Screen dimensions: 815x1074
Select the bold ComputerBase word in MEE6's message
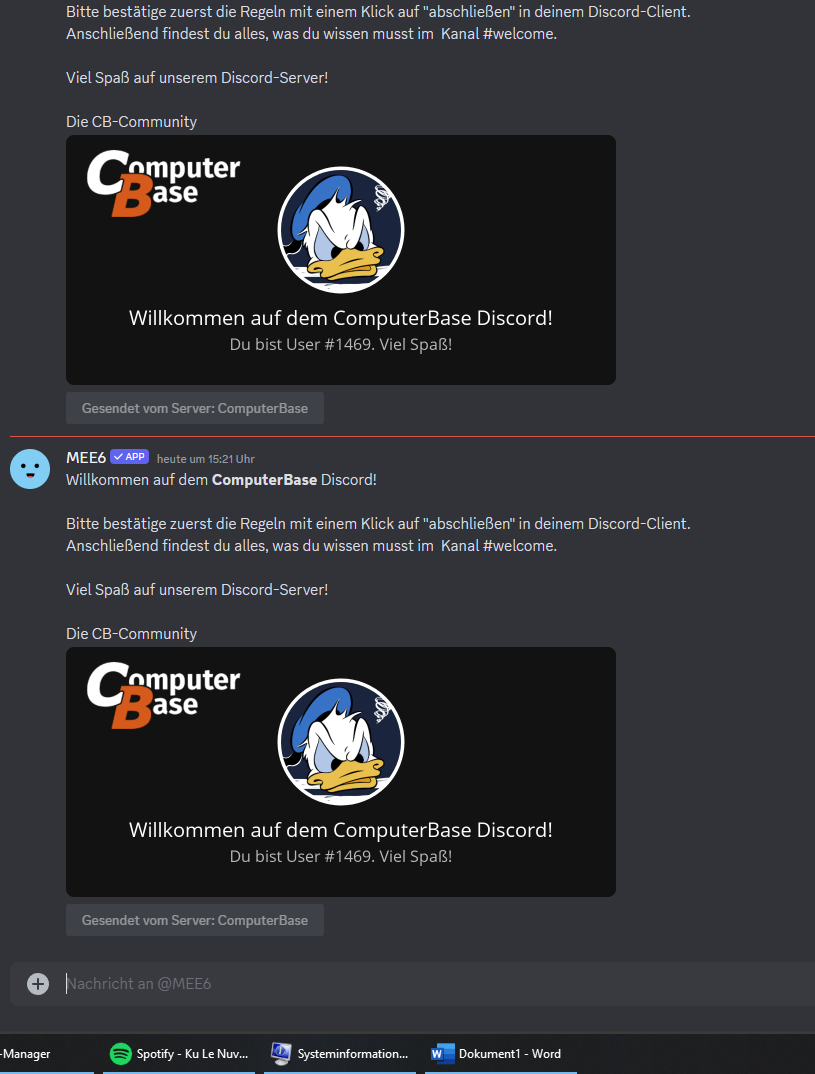[x=264, y=479]
